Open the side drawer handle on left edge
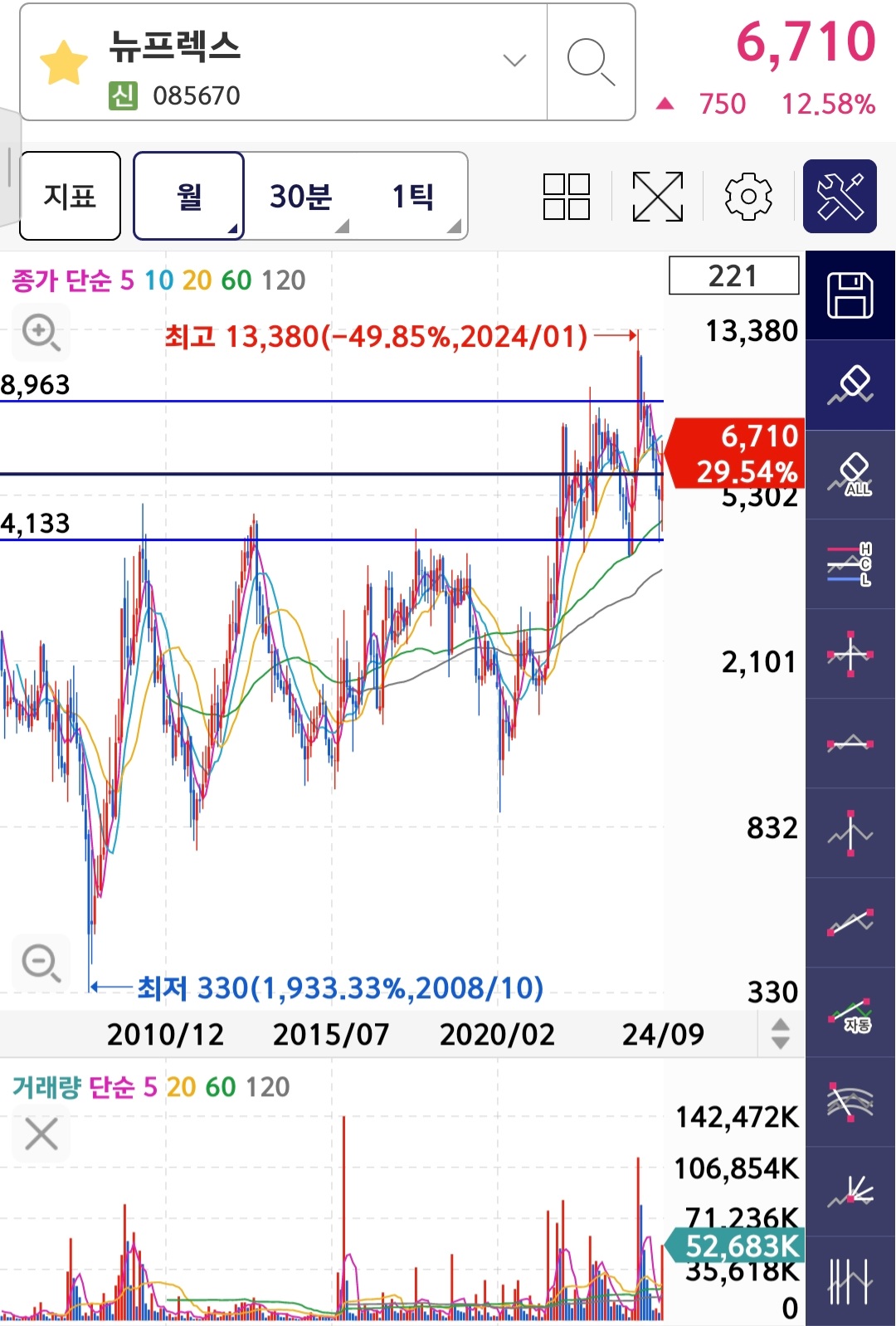The width and height of the screenshot is (896, 1326). [9, 168]
